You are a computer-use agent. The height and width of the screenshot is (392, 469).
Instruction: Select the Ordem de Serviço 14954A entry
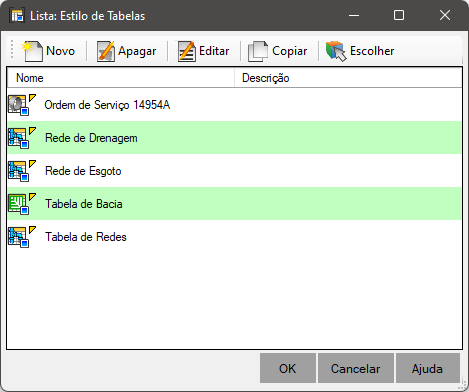pyautogui.click(x=234, y=105)
